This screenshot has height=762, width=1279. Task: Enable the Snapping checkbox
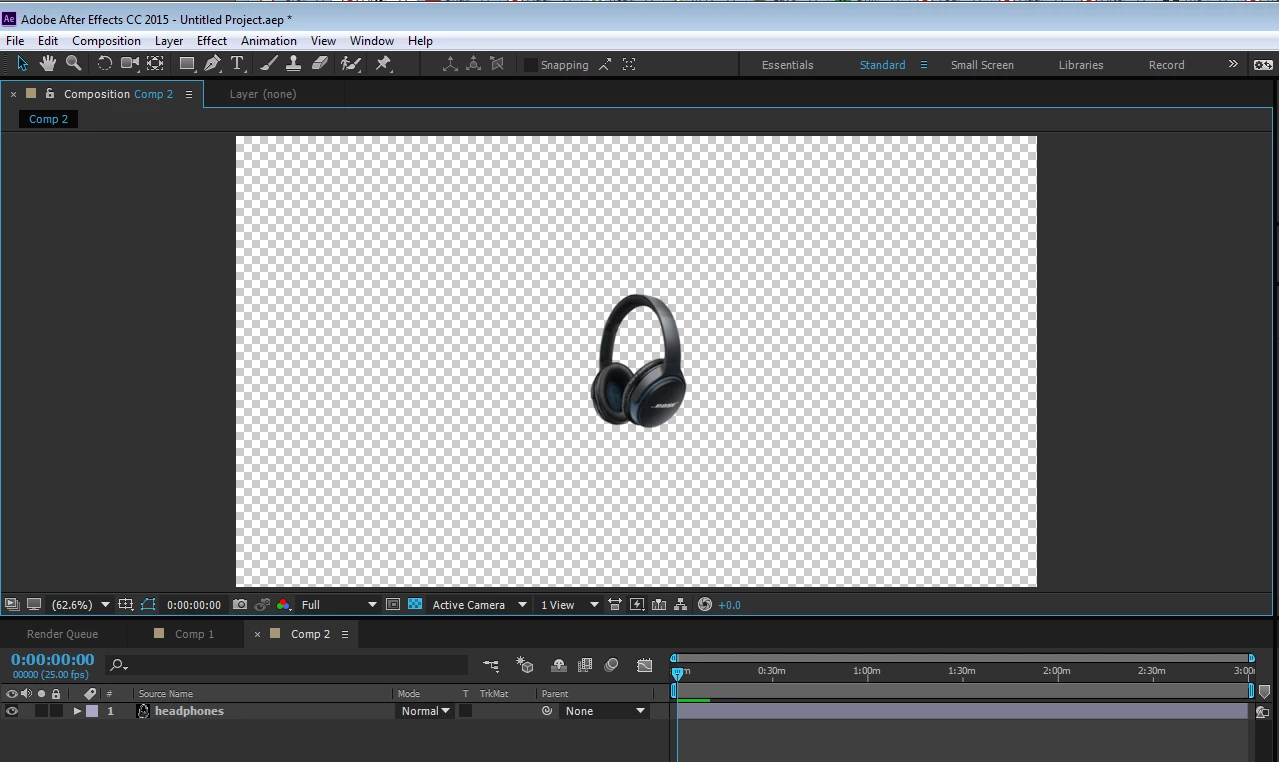pyautogui.click(x=531, y=64)
